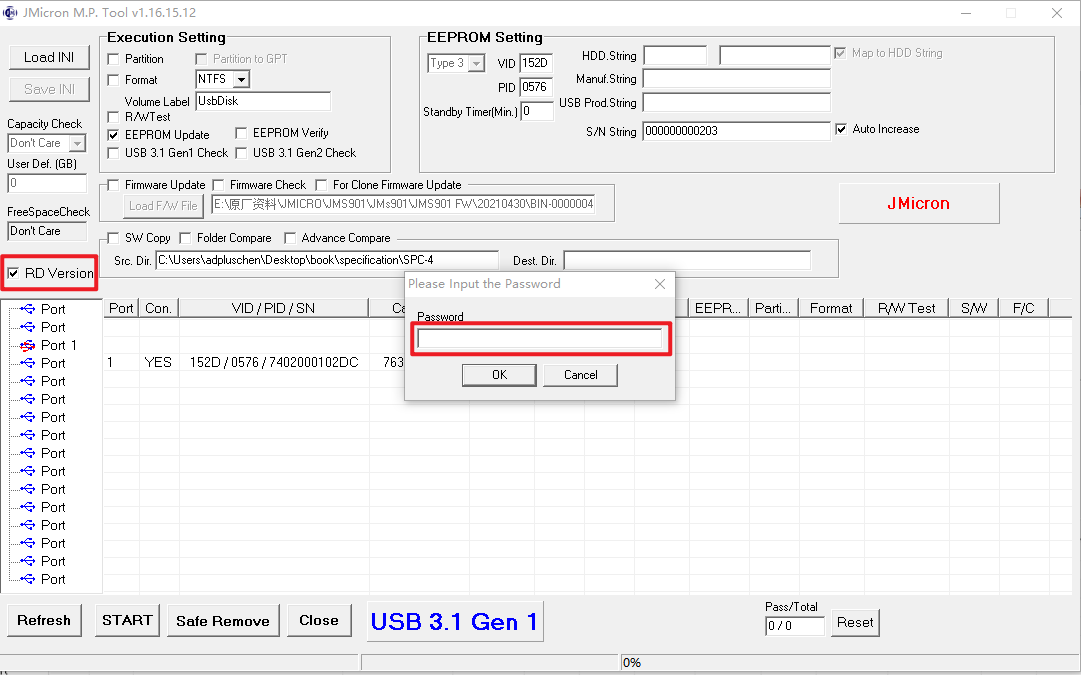Image resolution: width=1081 pixels, height=675 pixels.
Task: Click Safe Remove
Action: 223,621
